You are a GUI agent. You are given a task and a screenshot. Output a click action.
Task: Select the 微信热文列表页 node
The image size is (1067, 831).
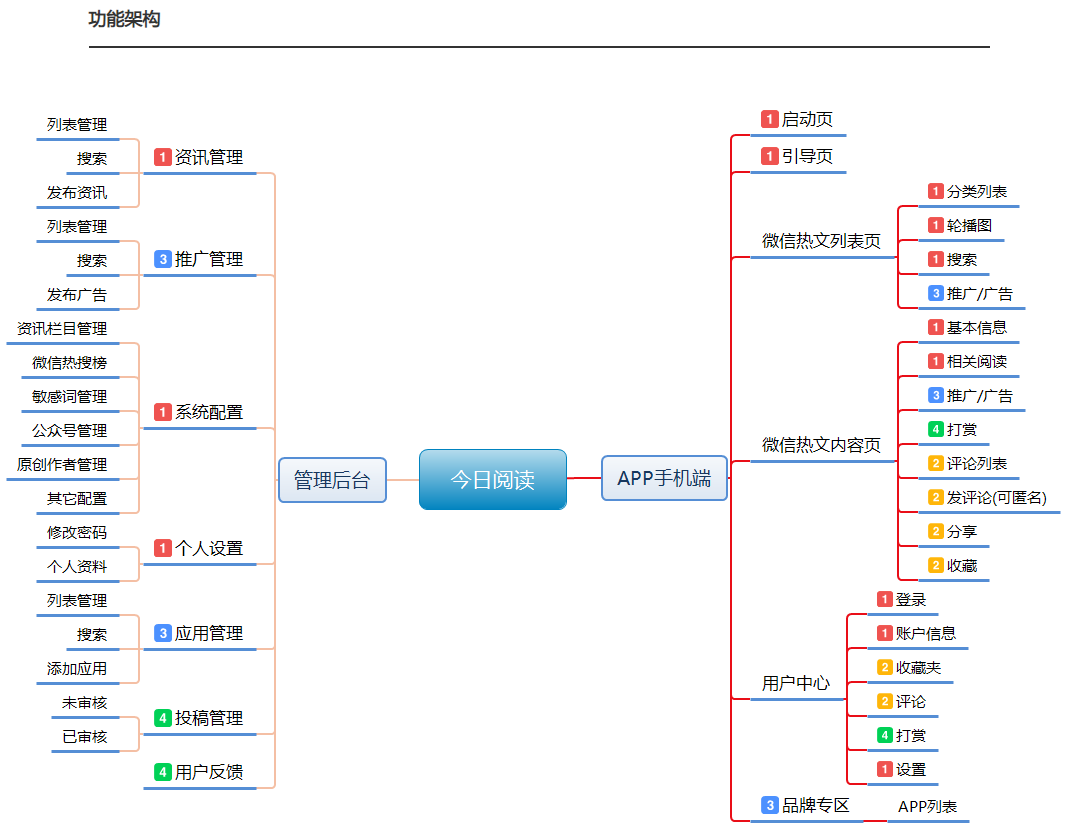tap(821, 241)
